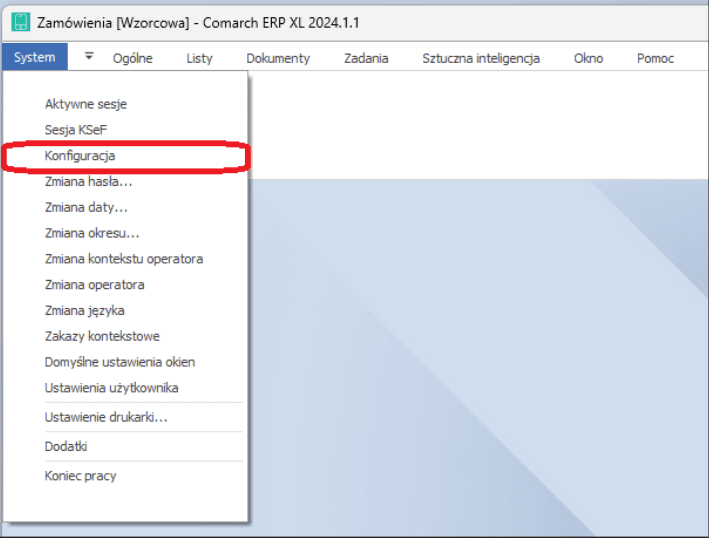Click the Comarch ERP XL app icon

click(x=20, y=22)
